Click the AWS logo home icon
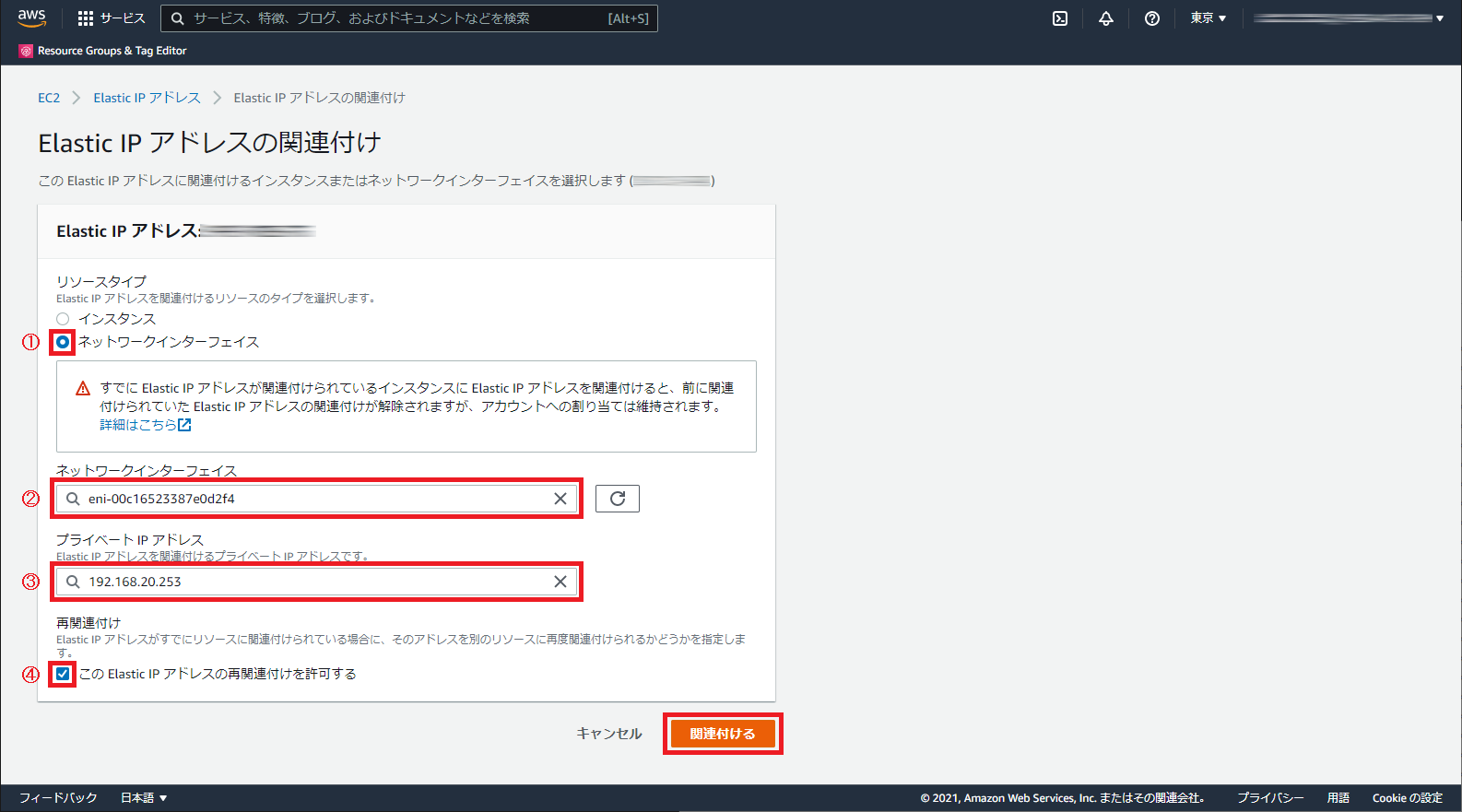 click(x=31, y=18)
